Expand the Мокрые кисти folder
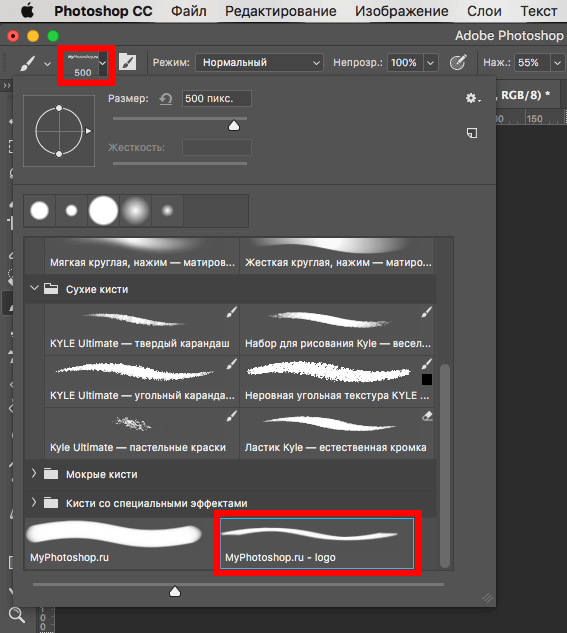Image resolution: width=567 pixels, height=633 pixels. [34, 474]
